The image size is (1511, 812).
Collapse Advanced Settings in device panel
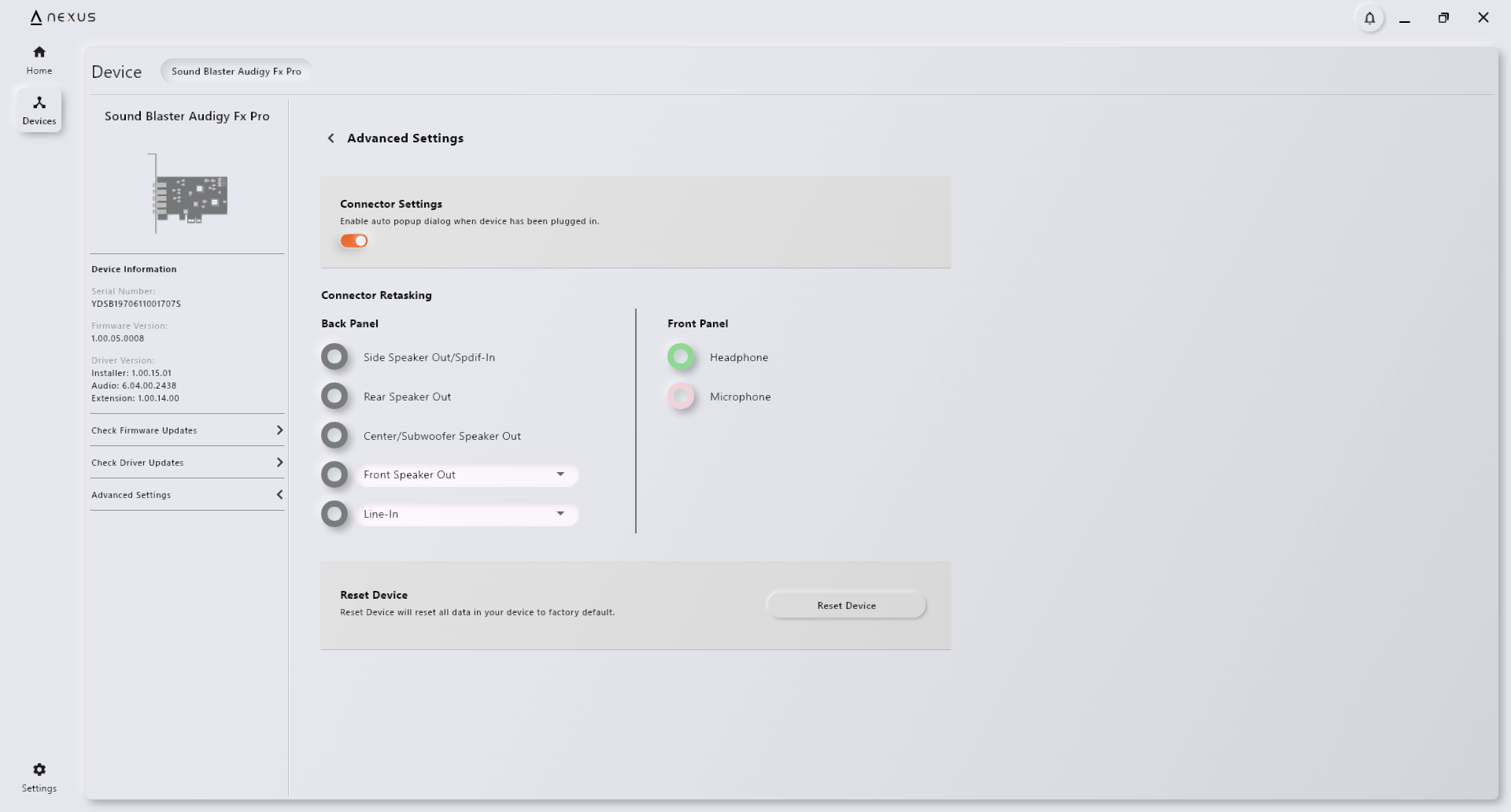187,495
